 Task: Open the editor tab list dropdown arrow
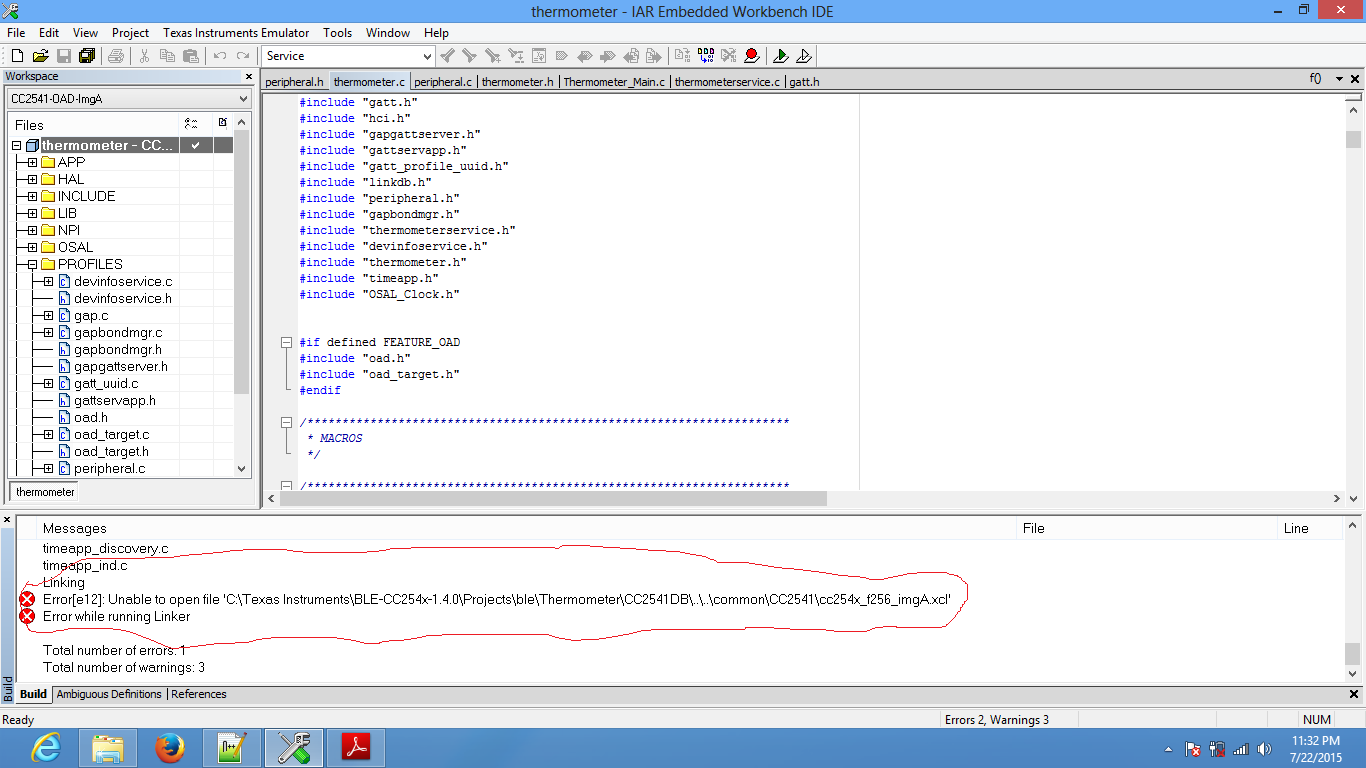[1339, 79]
